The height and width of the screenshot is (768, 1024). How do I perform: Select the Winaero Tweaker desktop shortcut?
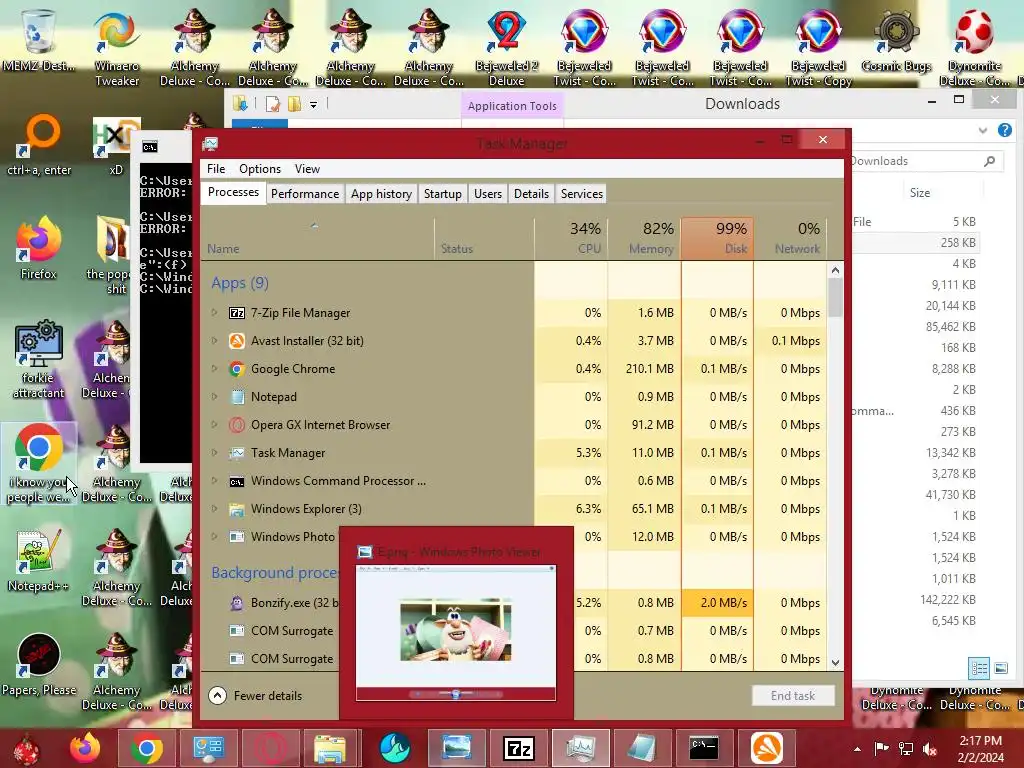(116, 47)
